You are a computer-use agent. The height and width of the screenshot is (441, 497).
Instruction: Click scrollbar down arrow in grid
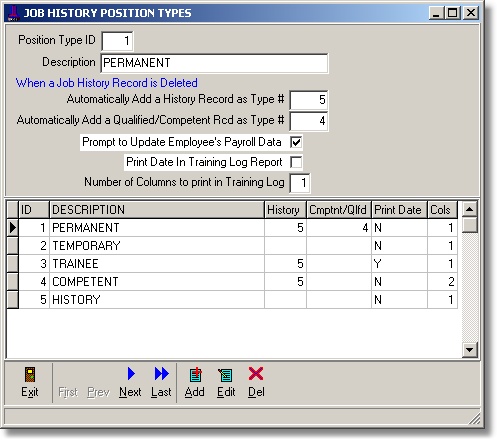coord(470,350)
